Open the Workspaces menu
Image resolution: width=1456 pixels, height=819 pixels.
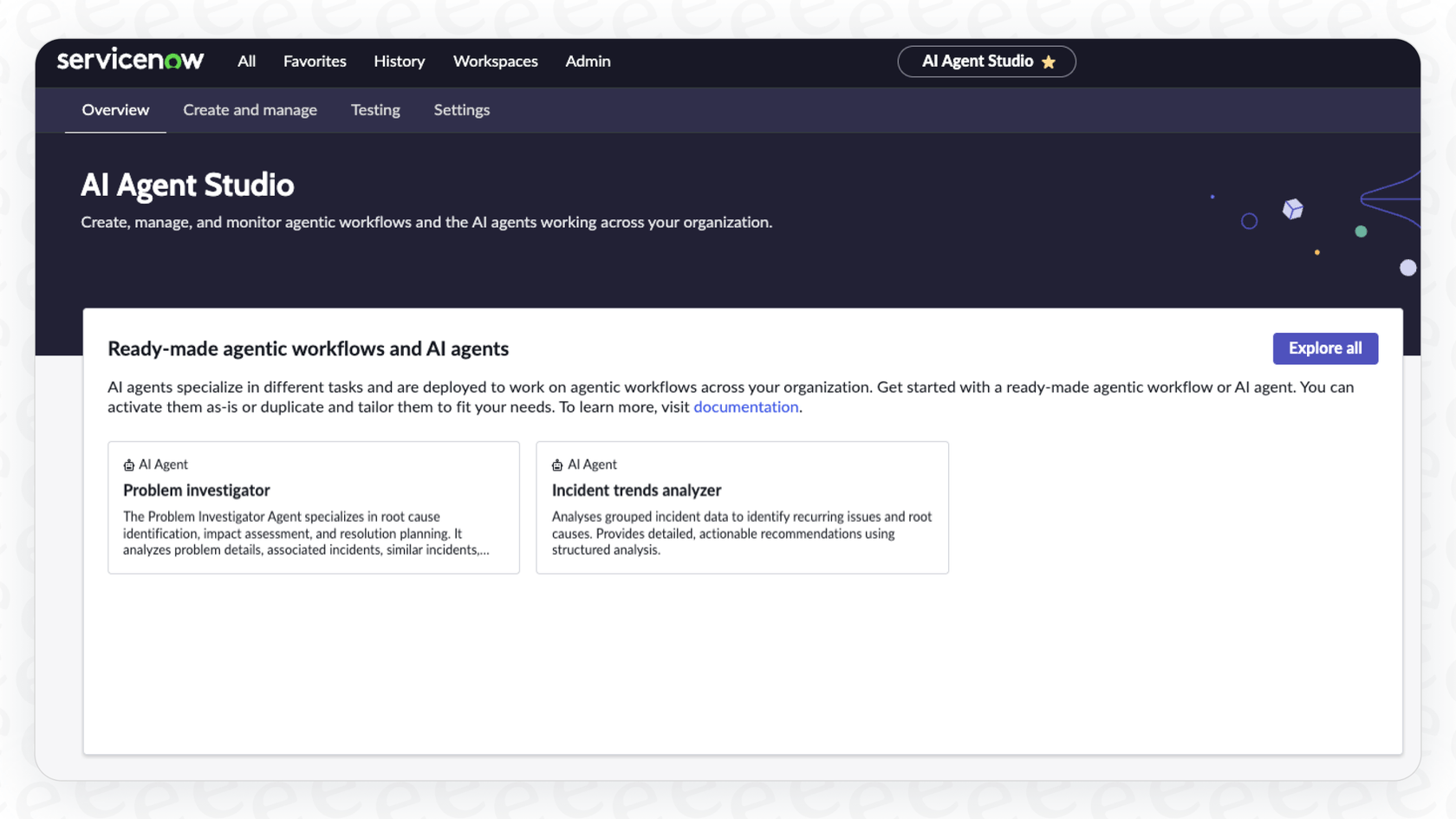click(x=495, y=62)
